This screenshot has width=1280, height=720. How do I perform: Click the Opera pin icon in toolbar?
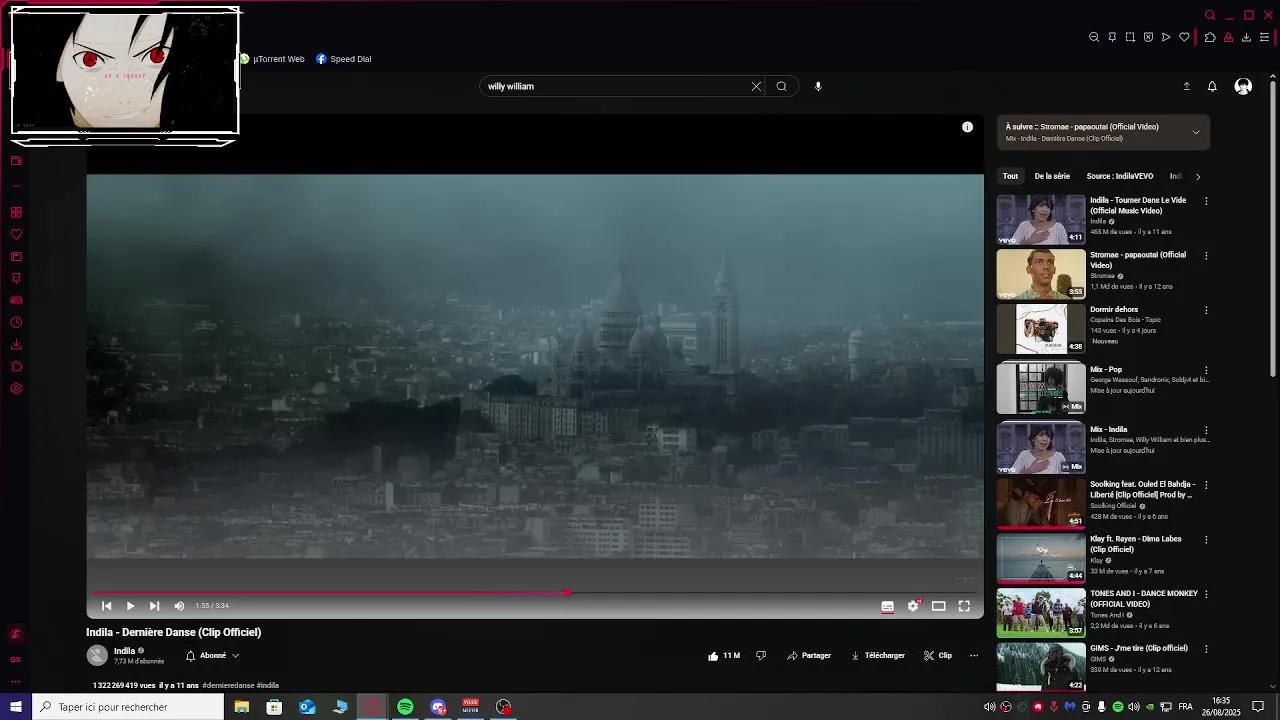[1112, 37]
